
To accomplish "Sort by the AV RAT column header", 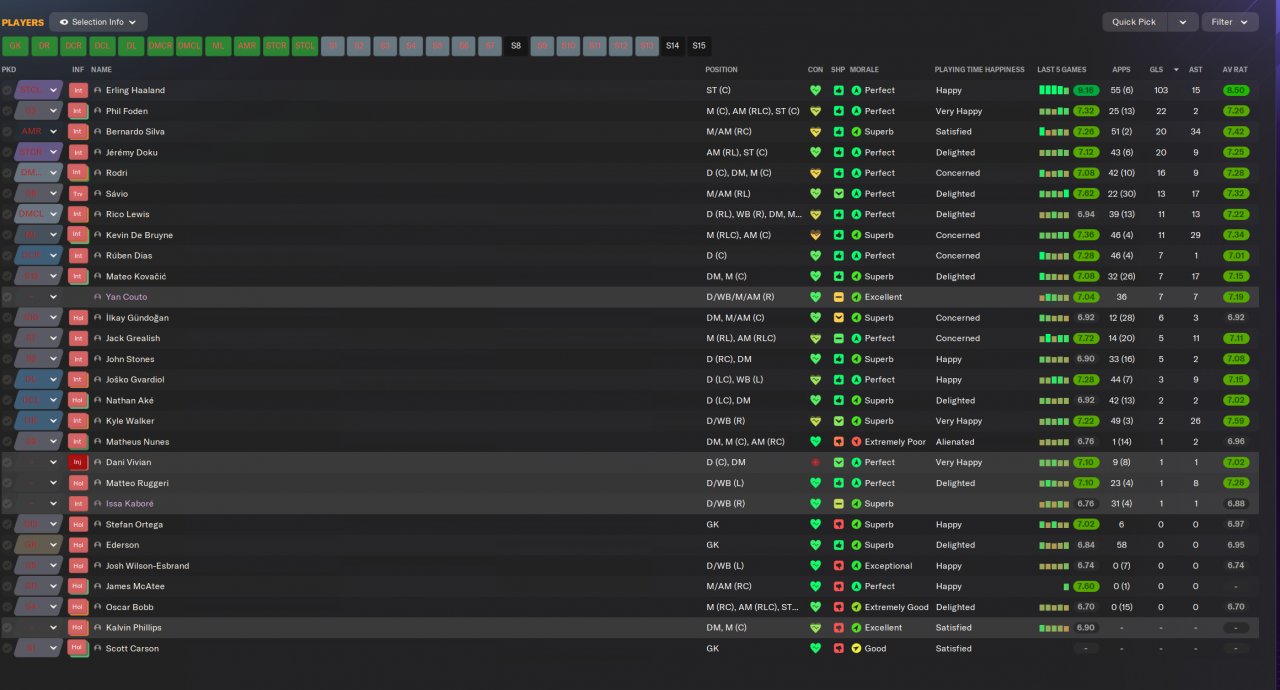I will coord(1235,70).
